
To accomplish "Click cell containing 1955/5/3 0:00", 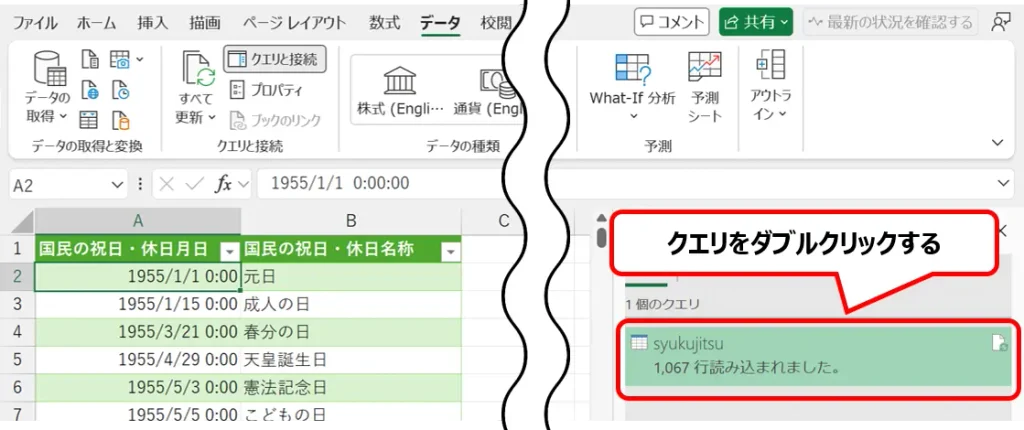I will (x=138, y=387).
